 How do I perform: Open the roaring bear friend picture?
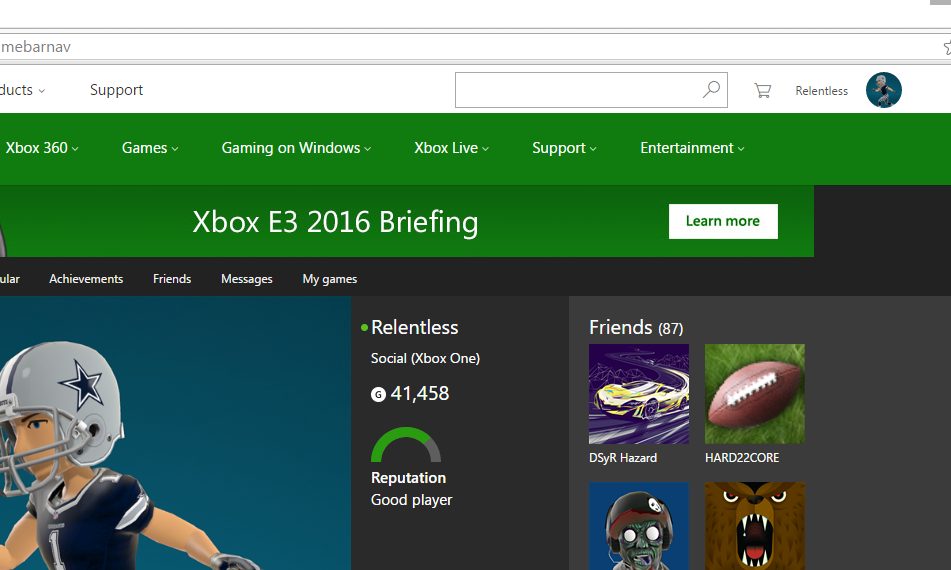[x=754, y=526]
